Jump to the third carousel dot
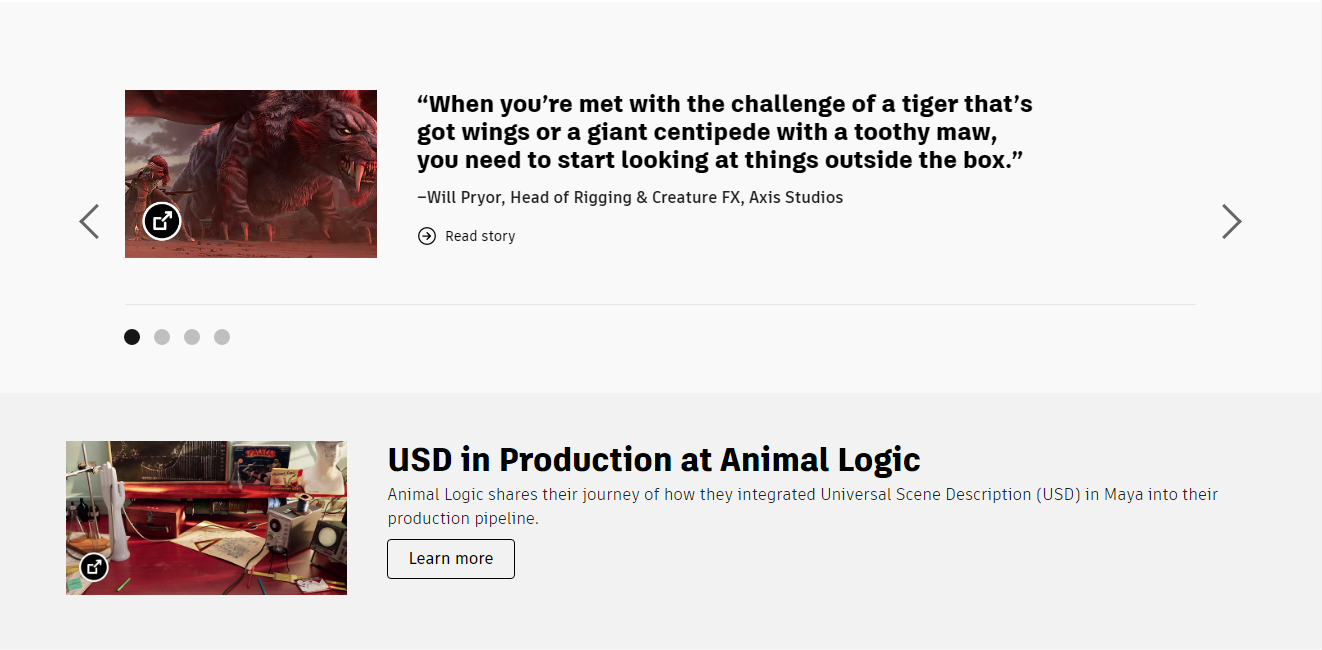 point(192,337)
